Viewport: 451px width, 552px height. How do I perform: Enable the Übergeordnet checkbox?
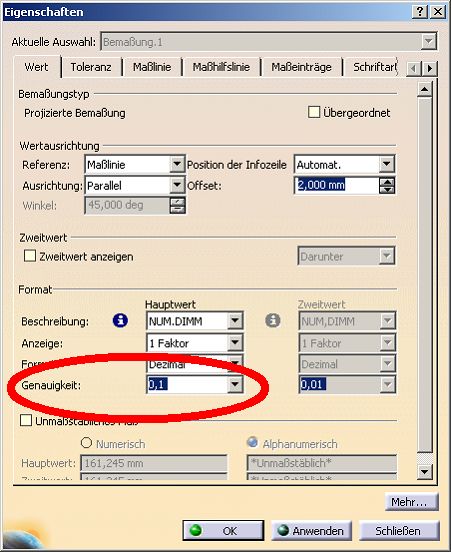pyautogui.click(x=314, y=113)
